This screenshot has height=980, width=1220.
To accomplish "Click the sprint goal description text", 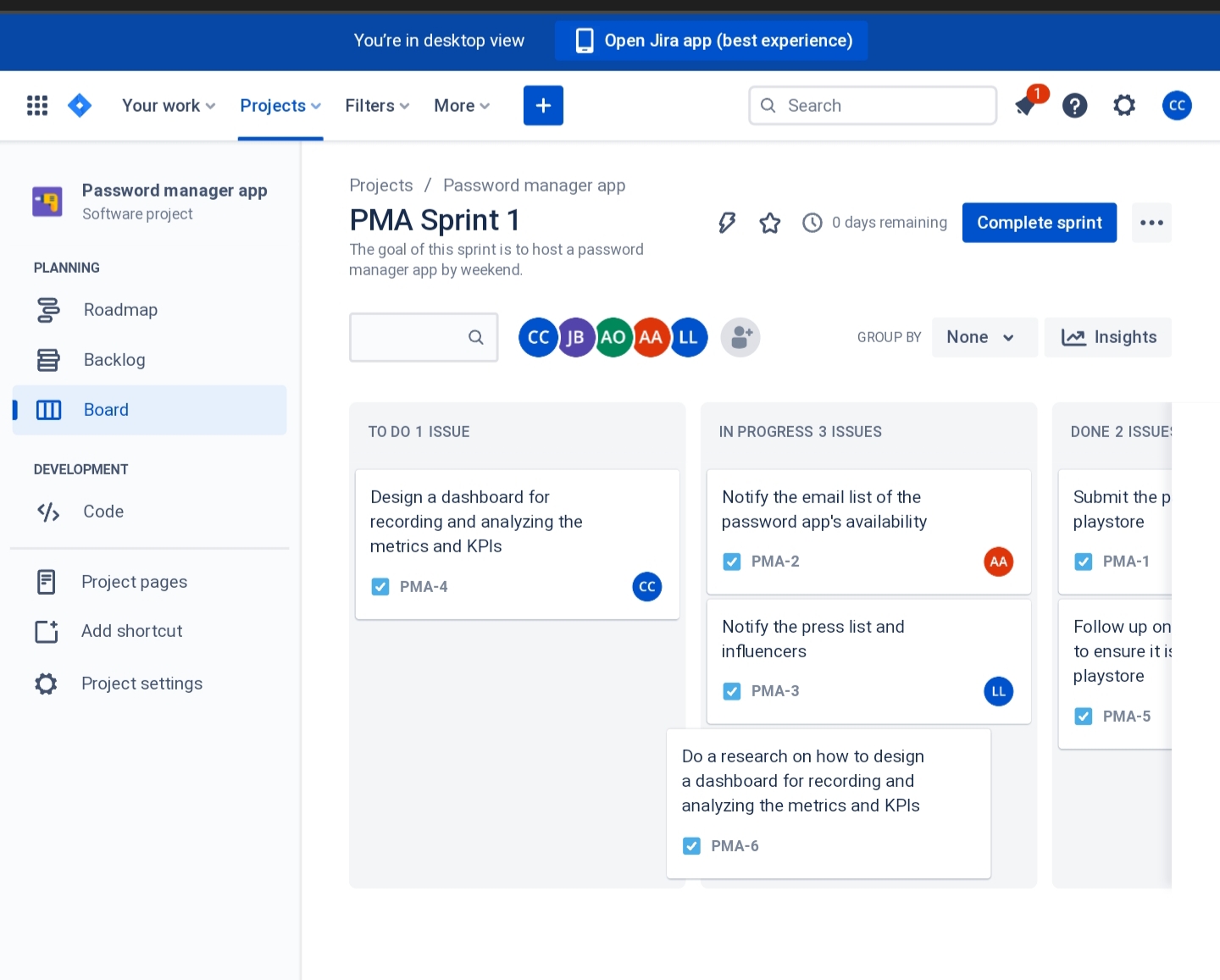I will point(496,260).
